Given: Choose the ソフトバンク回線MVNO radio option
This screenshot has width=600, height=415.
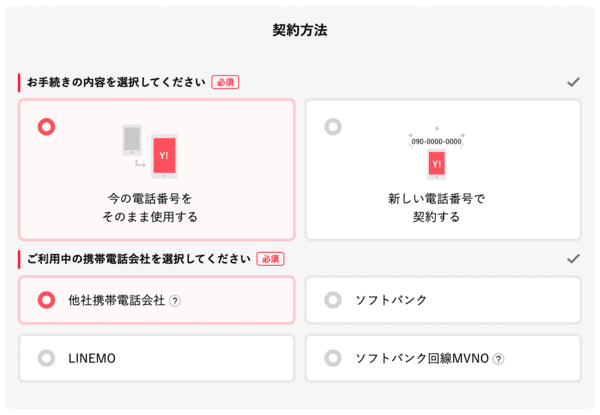Looking at the screenshot, I should coord(333,358).
